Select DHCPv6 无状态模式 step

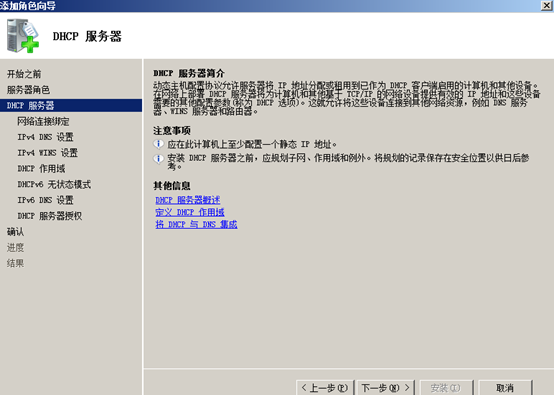[54, 184]
